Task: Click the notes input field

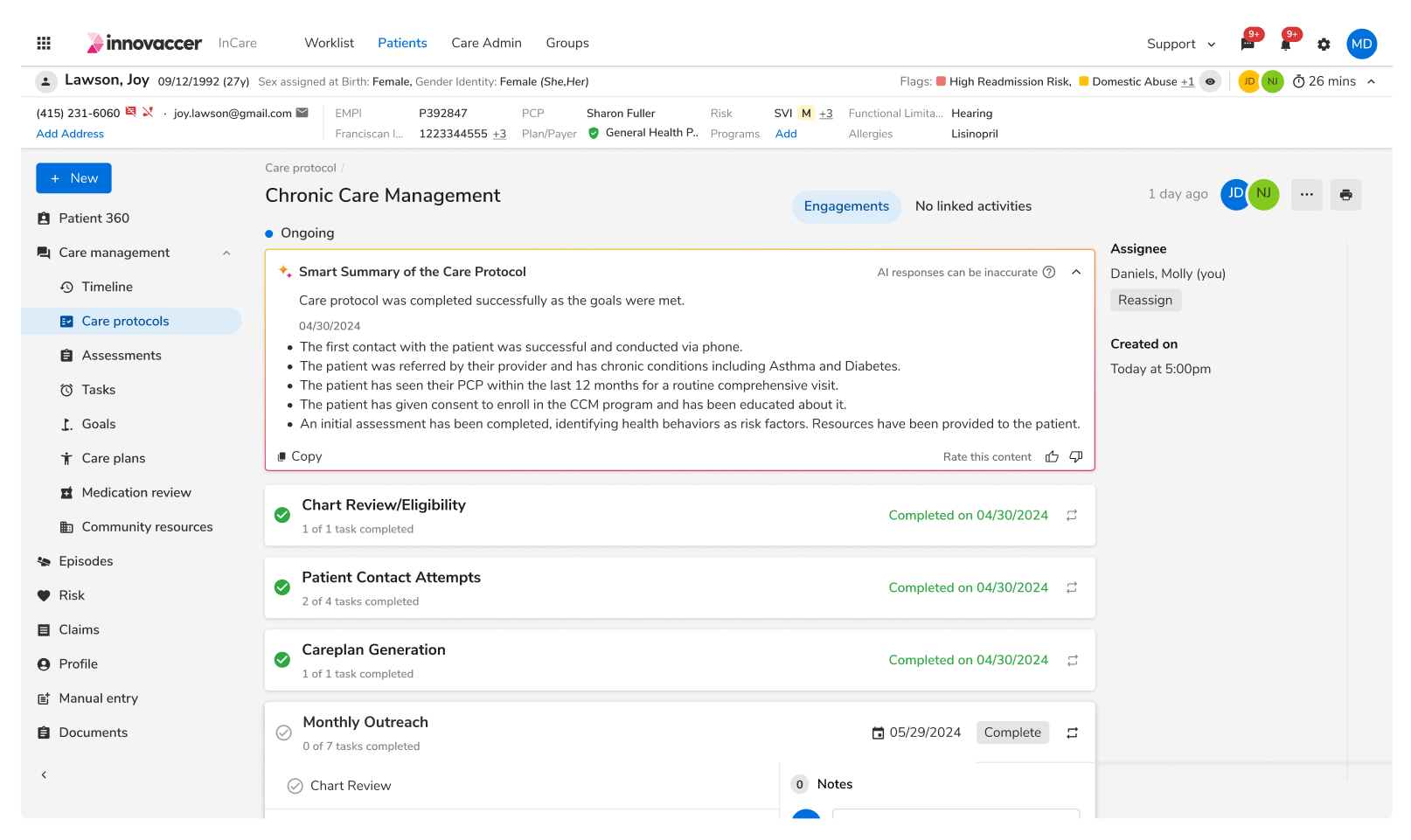Action: pos(956,814)
